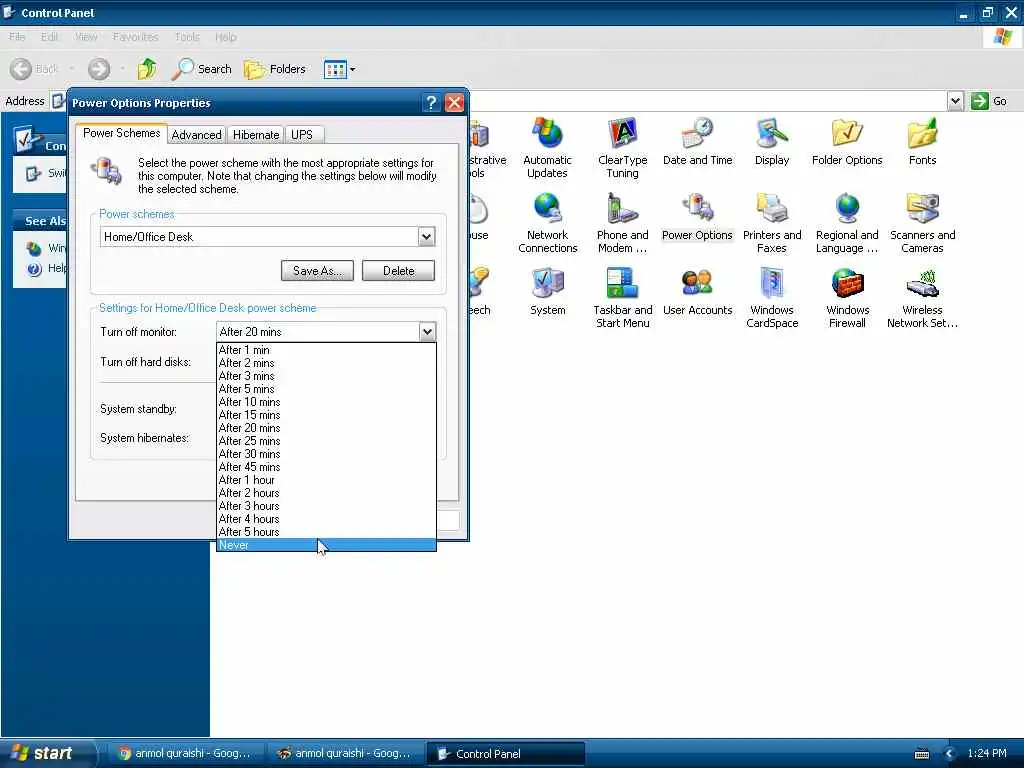Choose After 5 hours option

(326, 532)
